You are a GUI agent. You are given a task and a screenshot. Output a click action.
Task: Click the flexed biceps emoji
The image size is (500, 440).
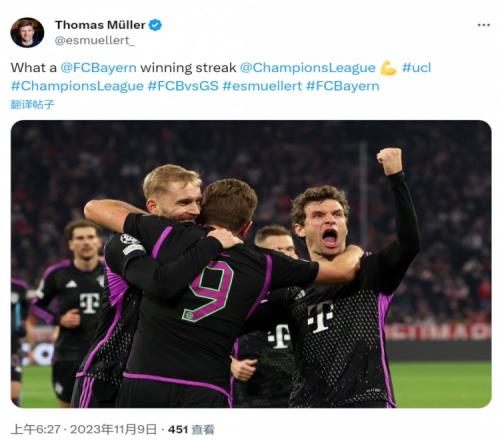[x=389, y=68]
